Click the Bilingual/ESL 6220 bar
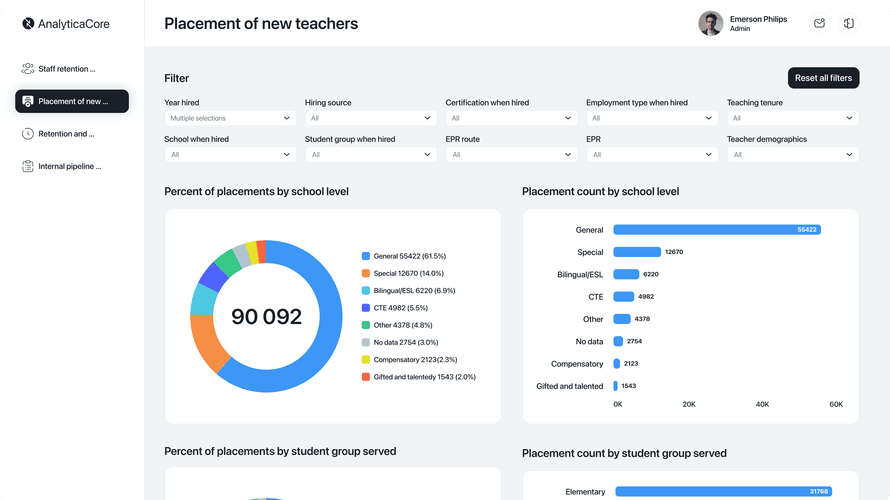The height and width of the screenshot is (500, 890). 626,274
